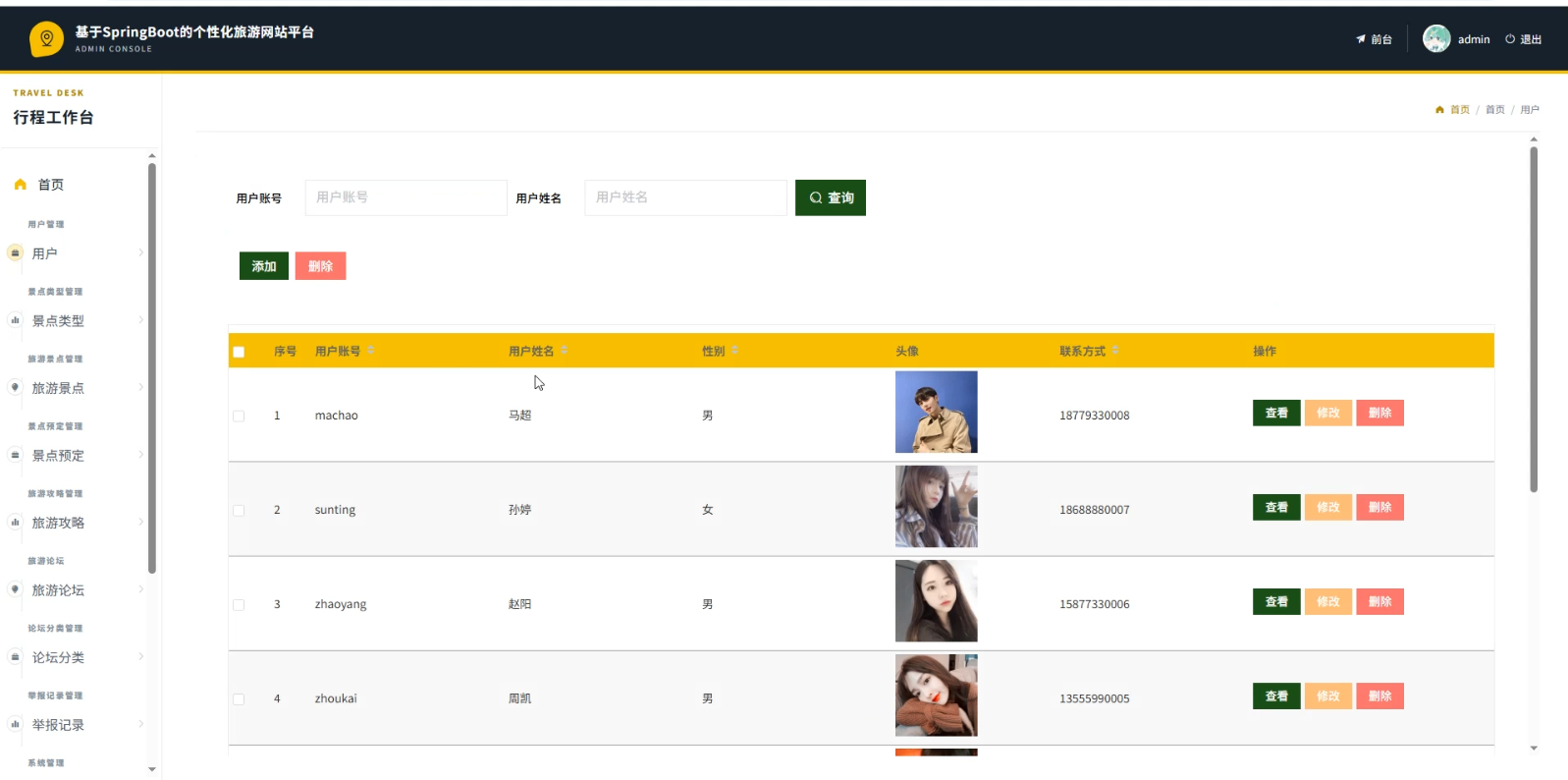Viewport: 1568px width, 780px height.
Task: Expand the 旅游攻略 sidebar chevron
Action: coord(140,523)
